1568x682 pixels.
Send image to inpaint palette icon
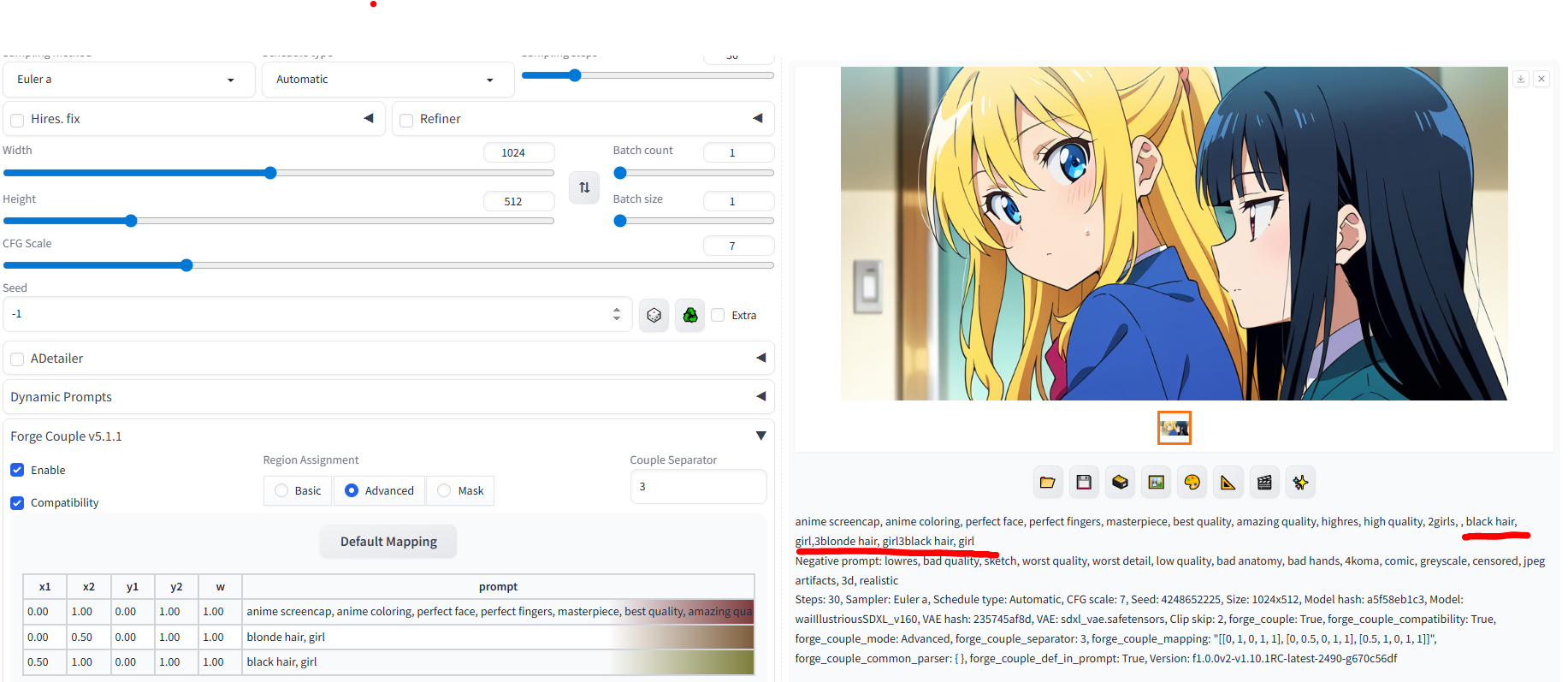click(x=1192, y=483)
